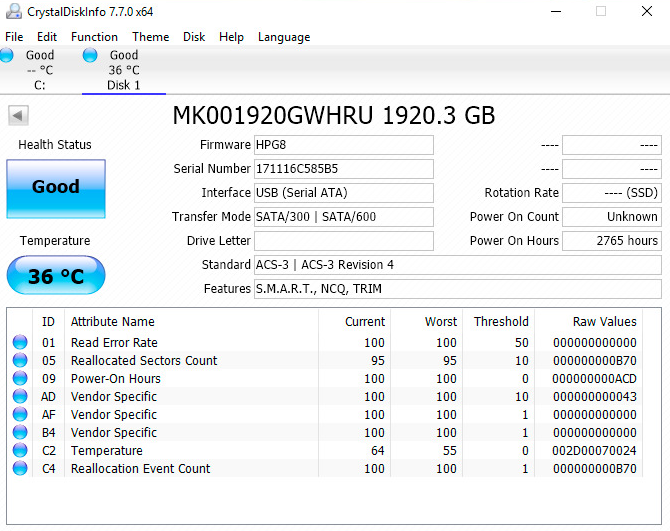670x531 pixels.
Task: Click status orb for Reallocated Sectors Count
Action: (20, 360)
